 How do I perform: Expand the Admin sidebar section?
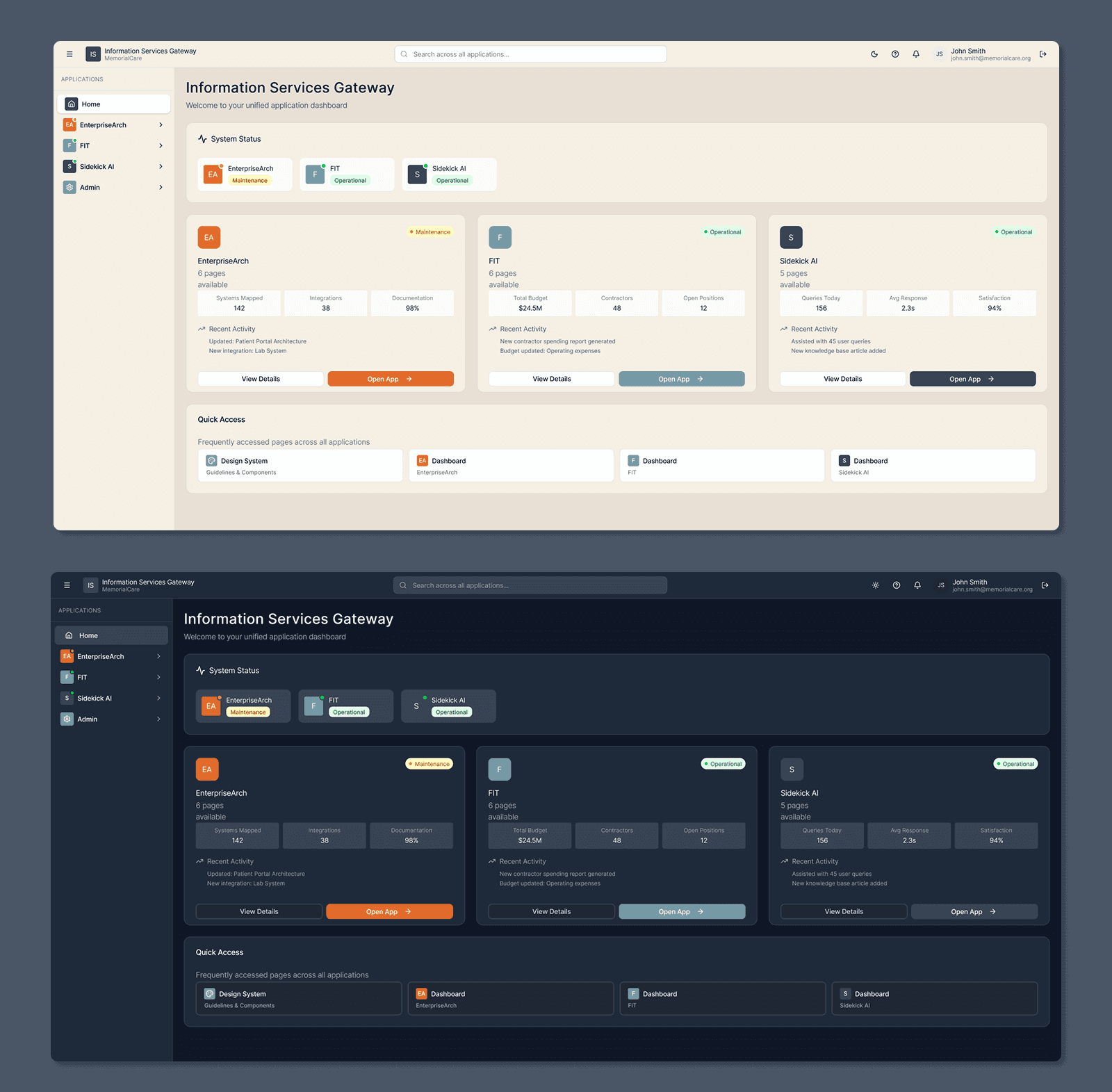[161, 187]
